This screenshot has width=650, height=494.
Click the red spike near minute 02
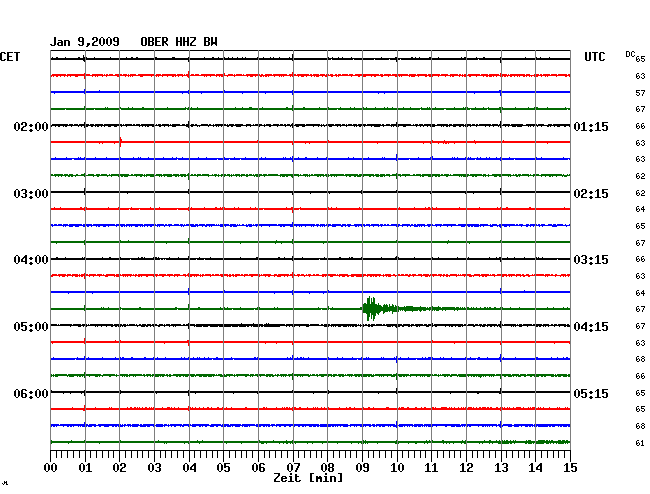(121, 142)
